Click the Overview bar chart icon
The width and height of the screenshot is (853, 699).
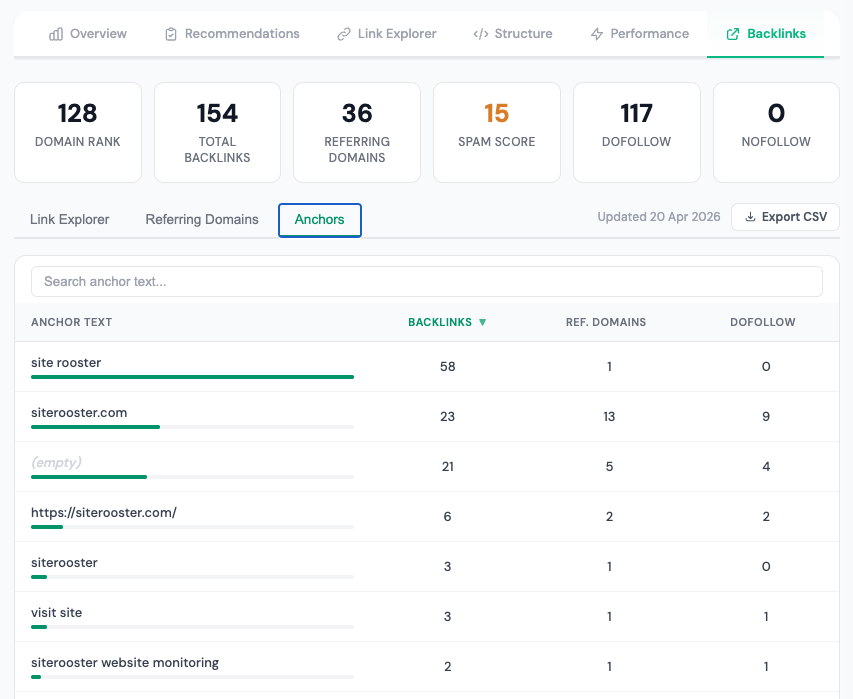coord(55,34)
